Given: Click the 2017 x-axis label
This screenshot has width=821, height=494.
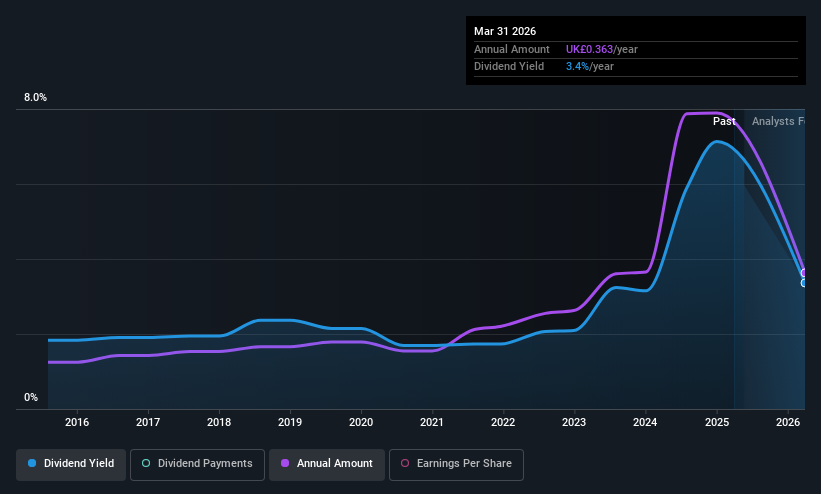Looking at the screenshot, I should pos(148,422).
